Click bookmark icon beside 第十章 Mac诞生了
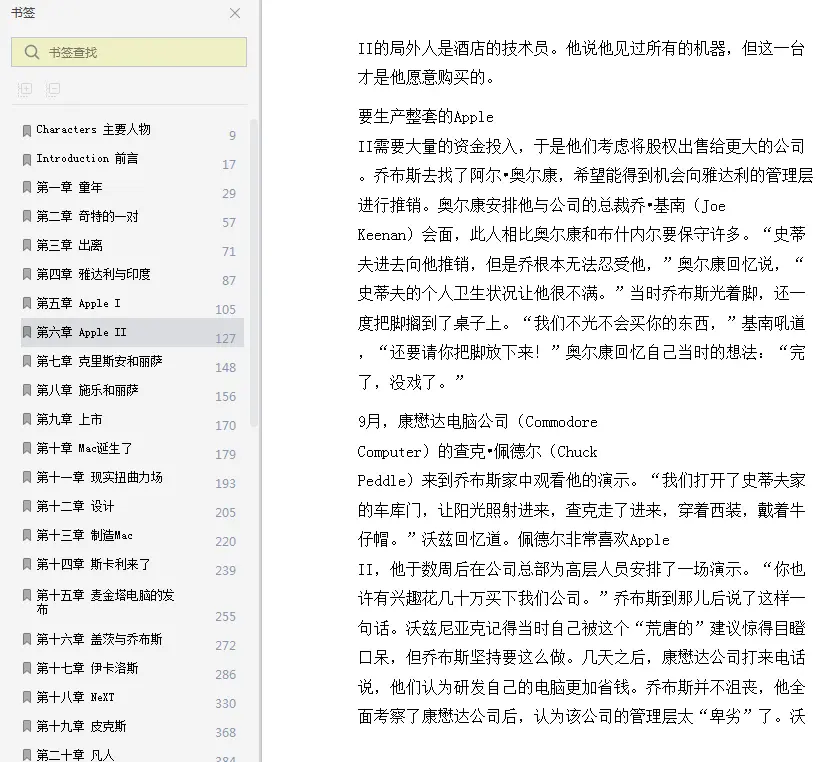 [27, 448]
